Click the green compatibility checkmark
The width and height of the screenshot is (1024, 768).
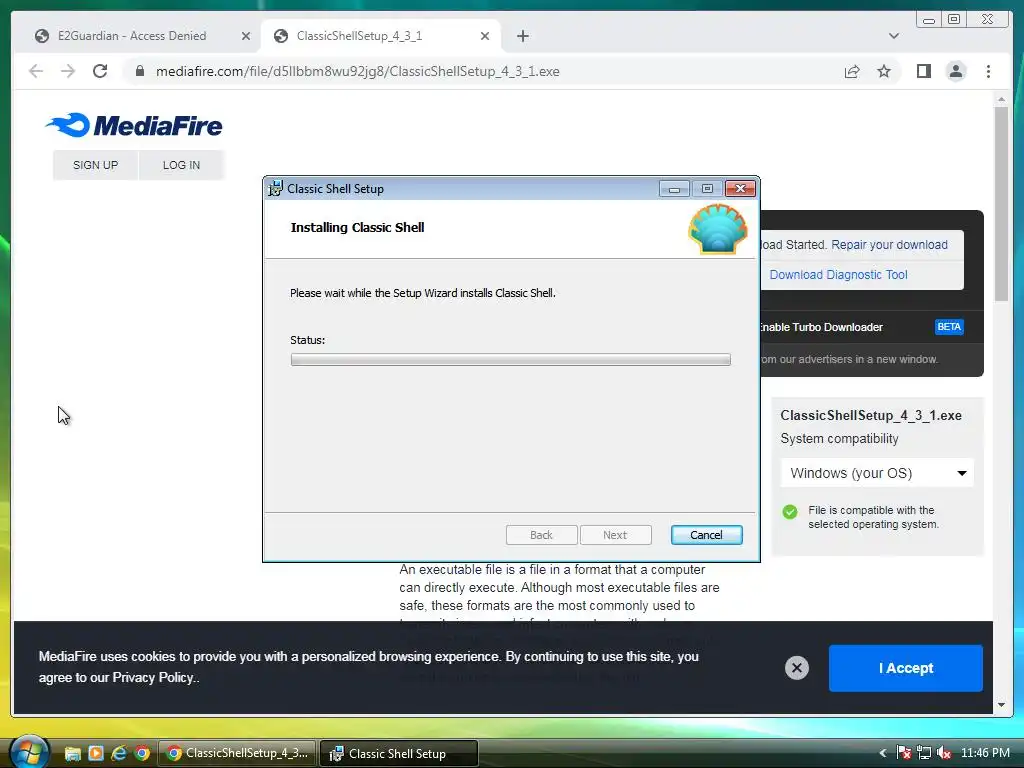click(x=790, y=511)
